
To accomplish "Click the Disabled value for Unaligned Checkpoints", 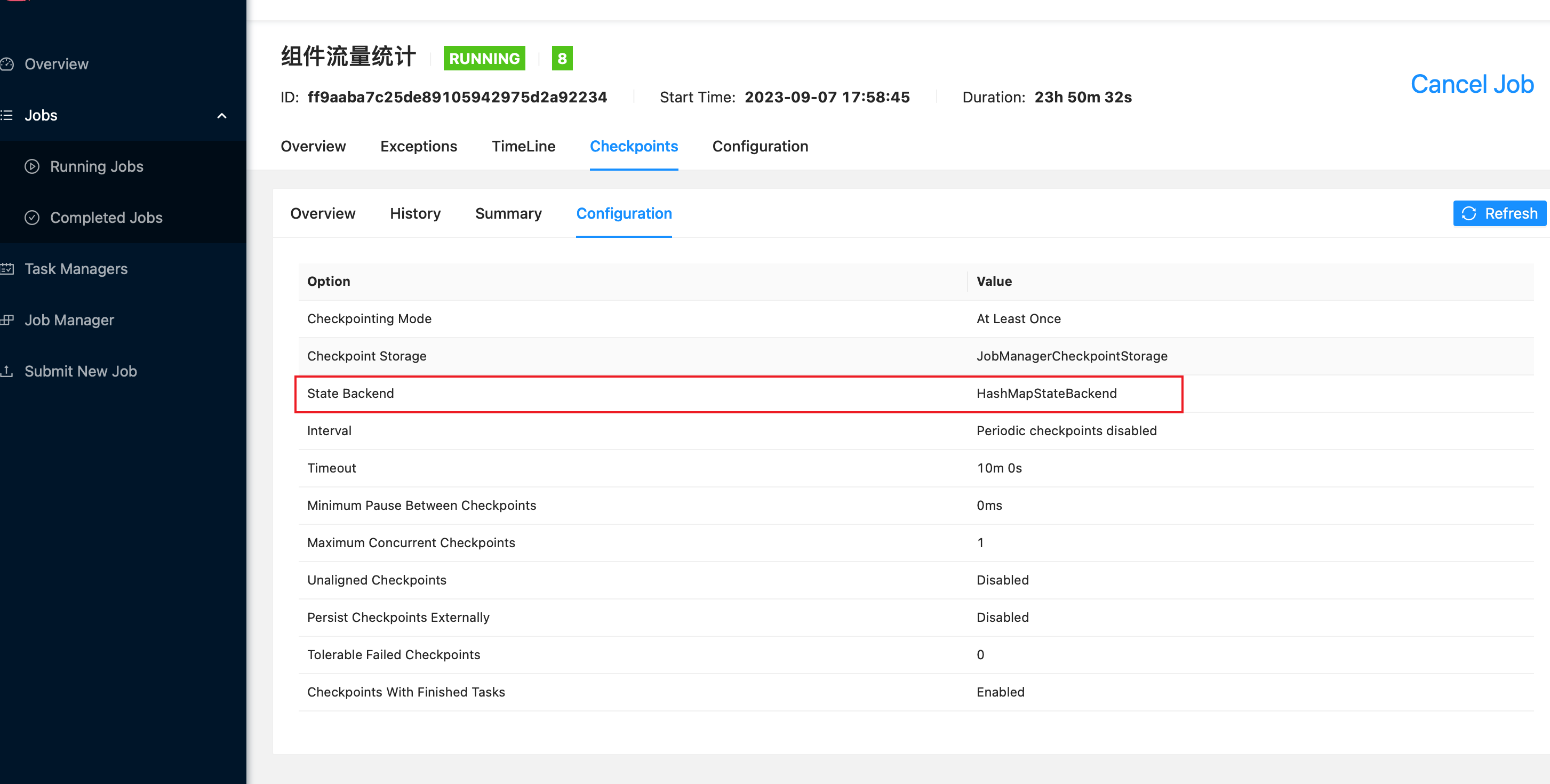I will coord(1003,580).
